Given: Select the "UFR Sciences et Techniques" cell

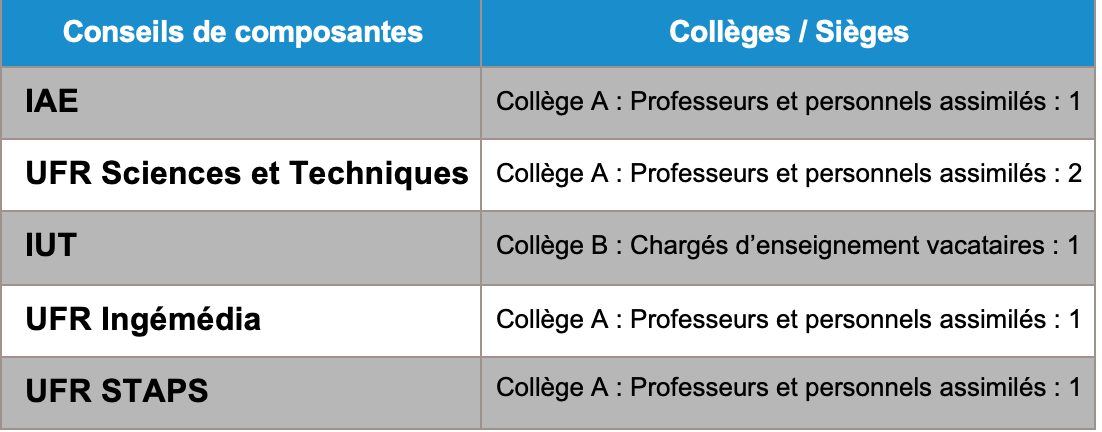Looking at the screenshot, I should click(x=247, y=174).
